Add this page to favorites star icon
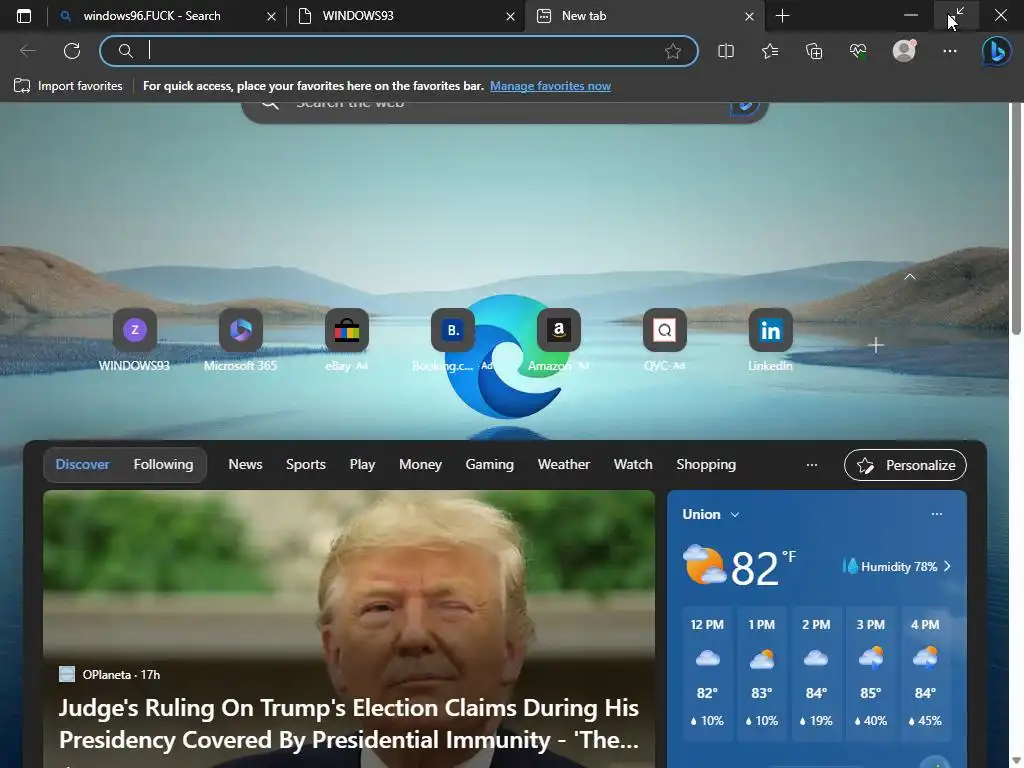 point(673,51)
